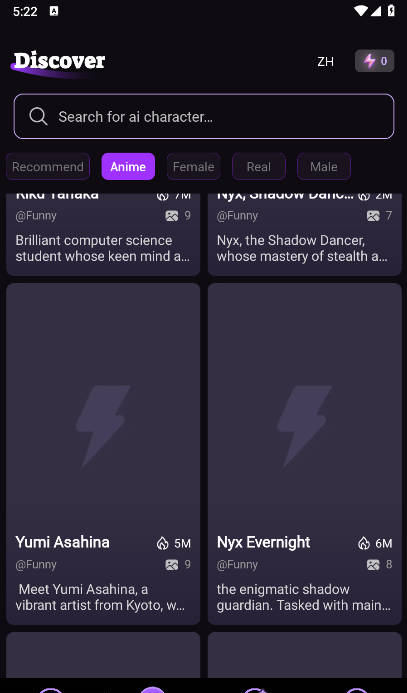
Task: Select the Recommend category tab
Action: (x=48, y=167)
